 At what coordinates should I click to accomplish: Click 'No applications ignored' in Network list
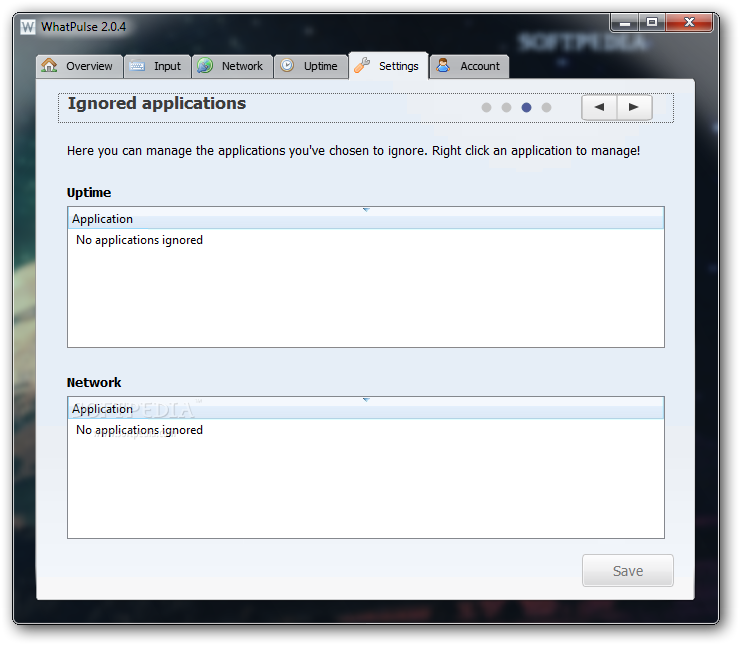(x=139, y=430)
